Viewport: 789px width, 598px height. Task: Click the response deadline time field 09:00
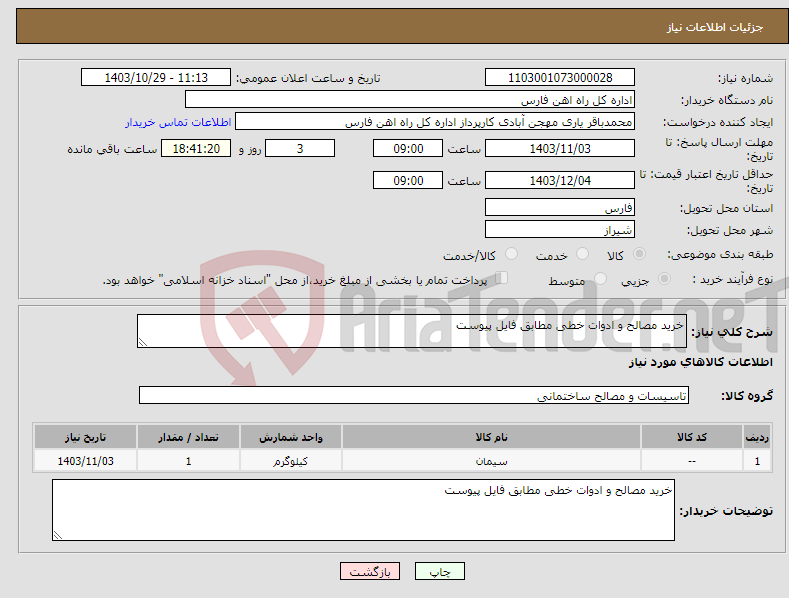pyautogui.click(x=408, y=148)
